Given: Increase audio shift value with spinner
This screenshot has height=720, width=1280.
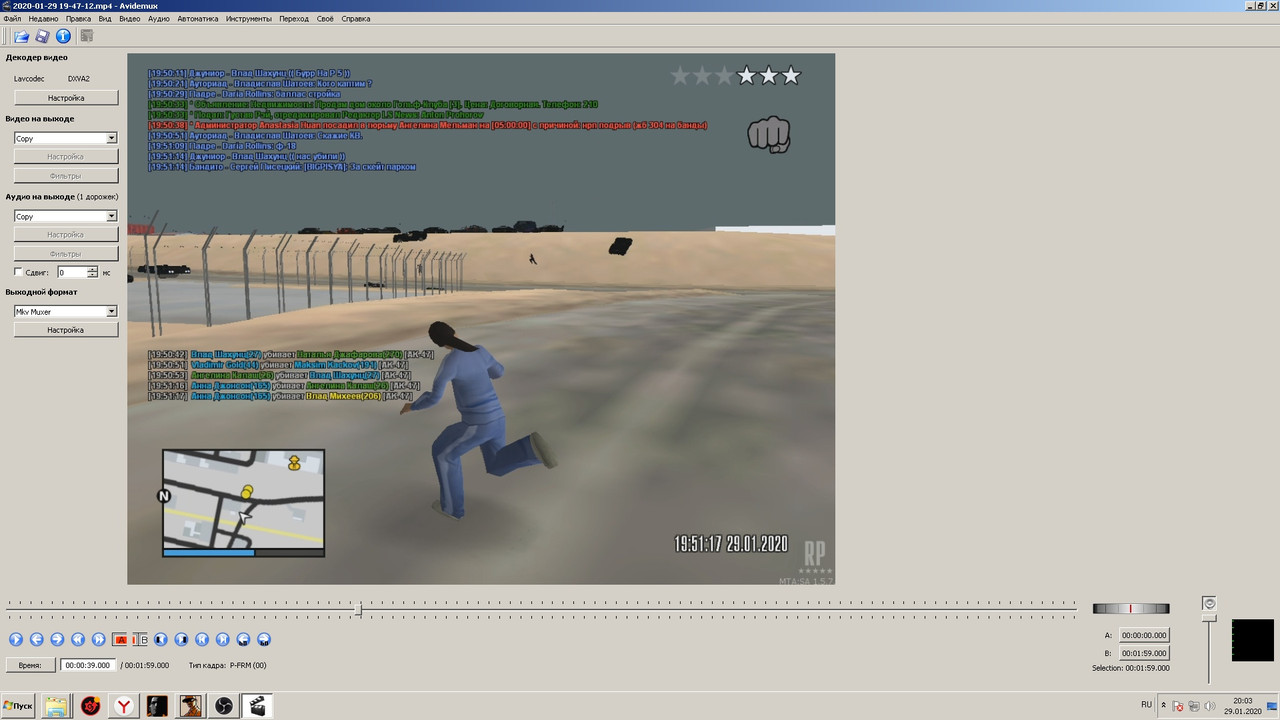Looking at the screenshot, I should click(93, 269).
